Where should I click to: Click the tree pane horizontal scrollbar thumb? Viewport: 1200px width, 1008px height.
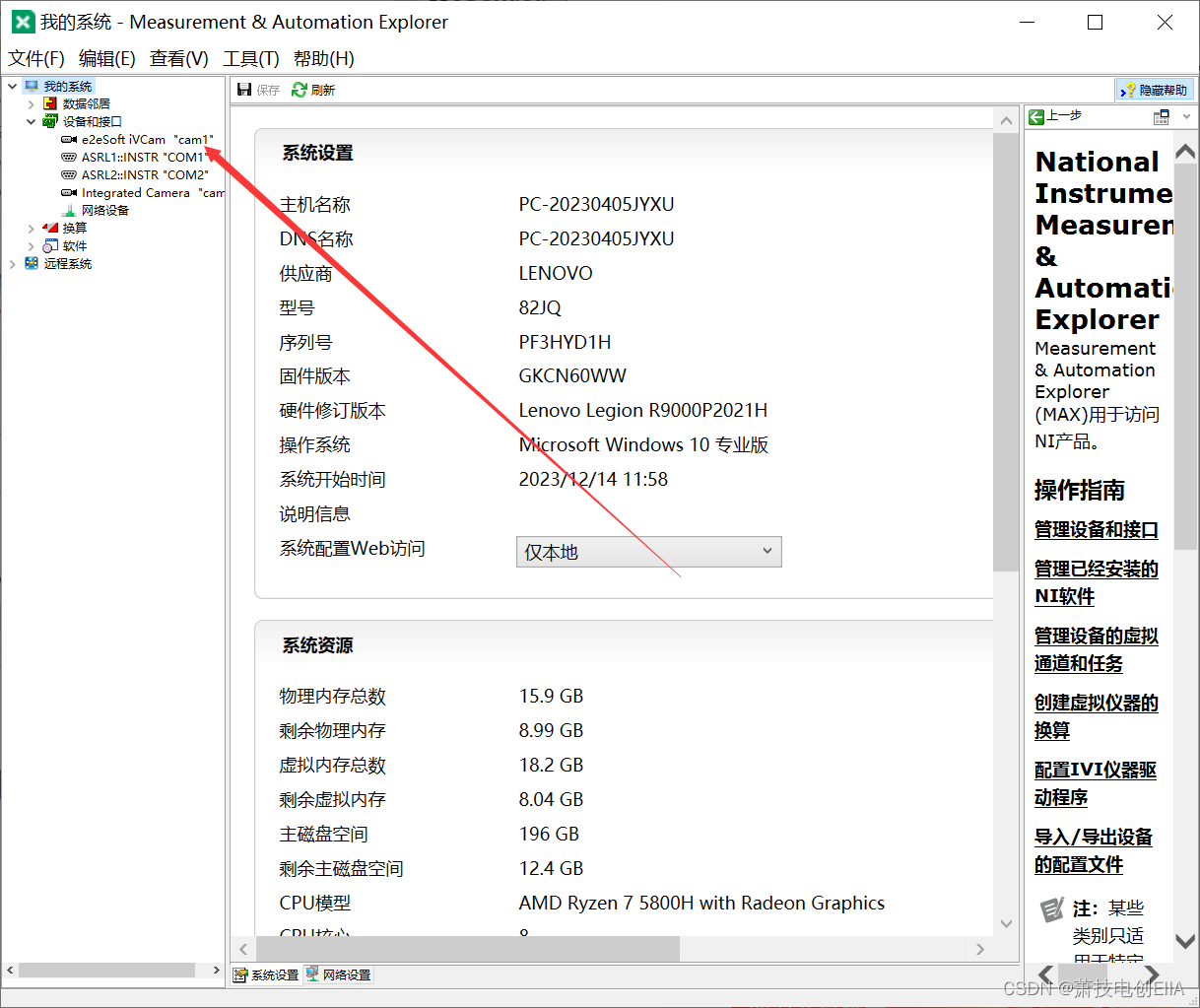pyautogui.click(x=106, y=971)
